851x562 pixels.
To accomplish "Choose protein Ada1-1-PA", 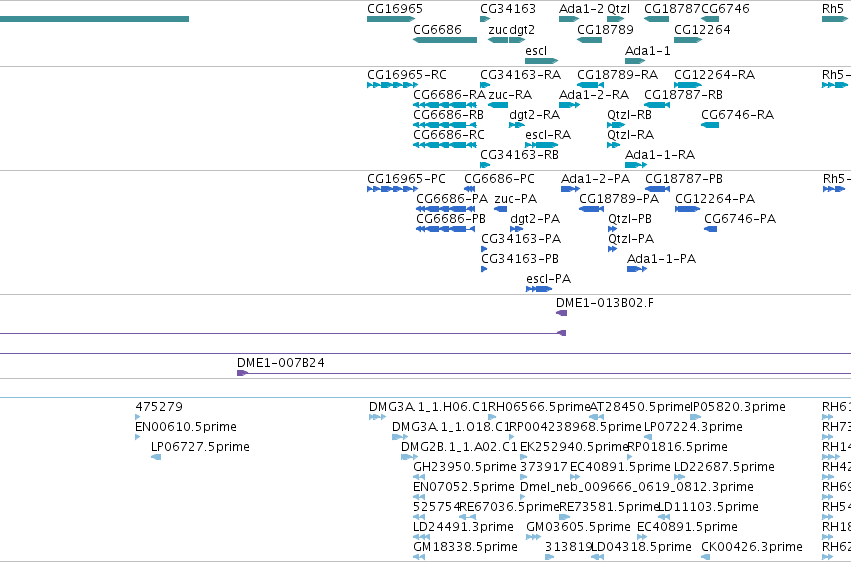I will click(637, 270).
